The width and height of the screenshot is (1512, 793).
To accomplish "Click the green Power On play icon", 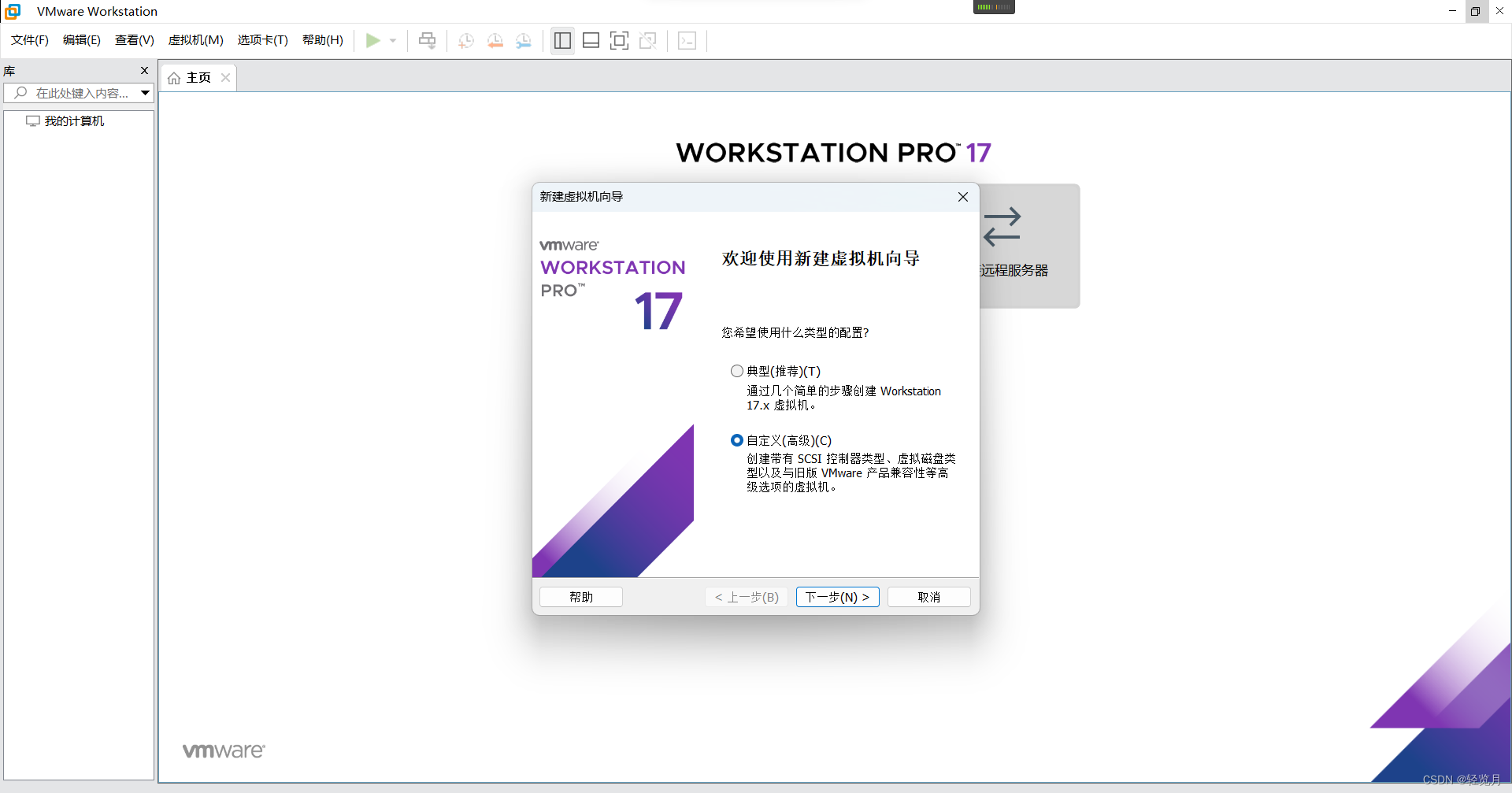I will (372, 40).
